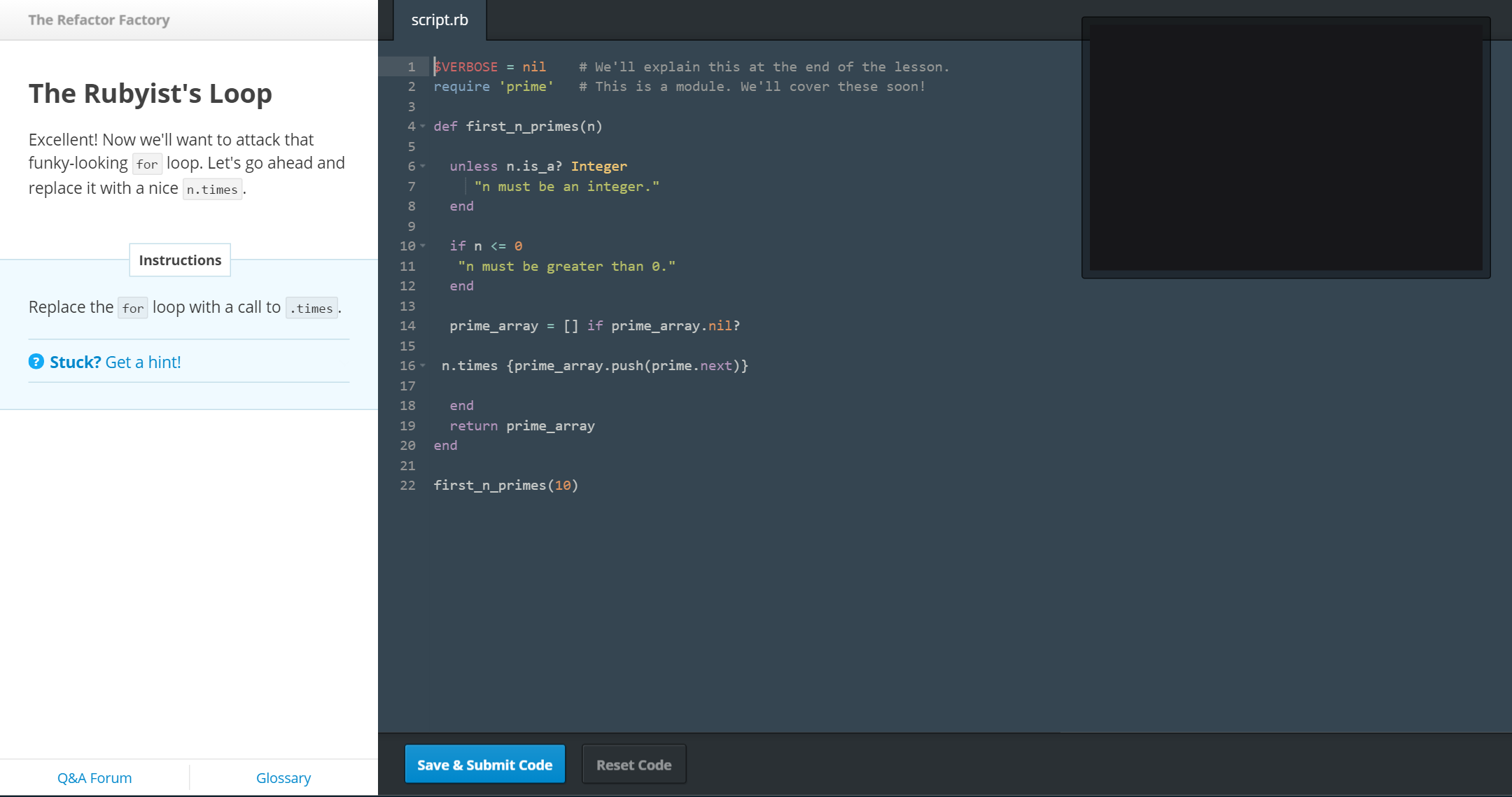1512x797 pixels.
Task: Click line number 1 in the gutter
Action: click(412, 67)
